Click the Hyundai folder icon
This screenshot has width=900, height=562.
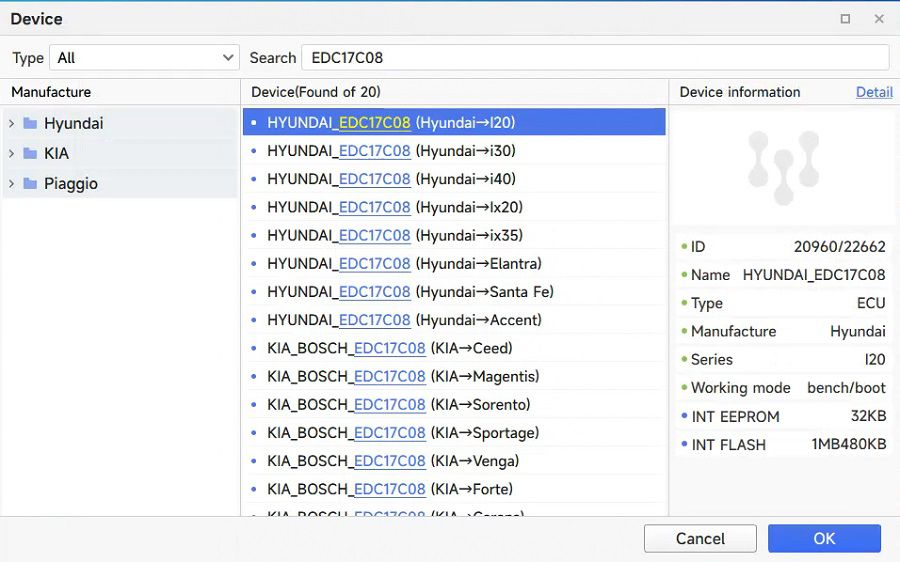(30, 124)
